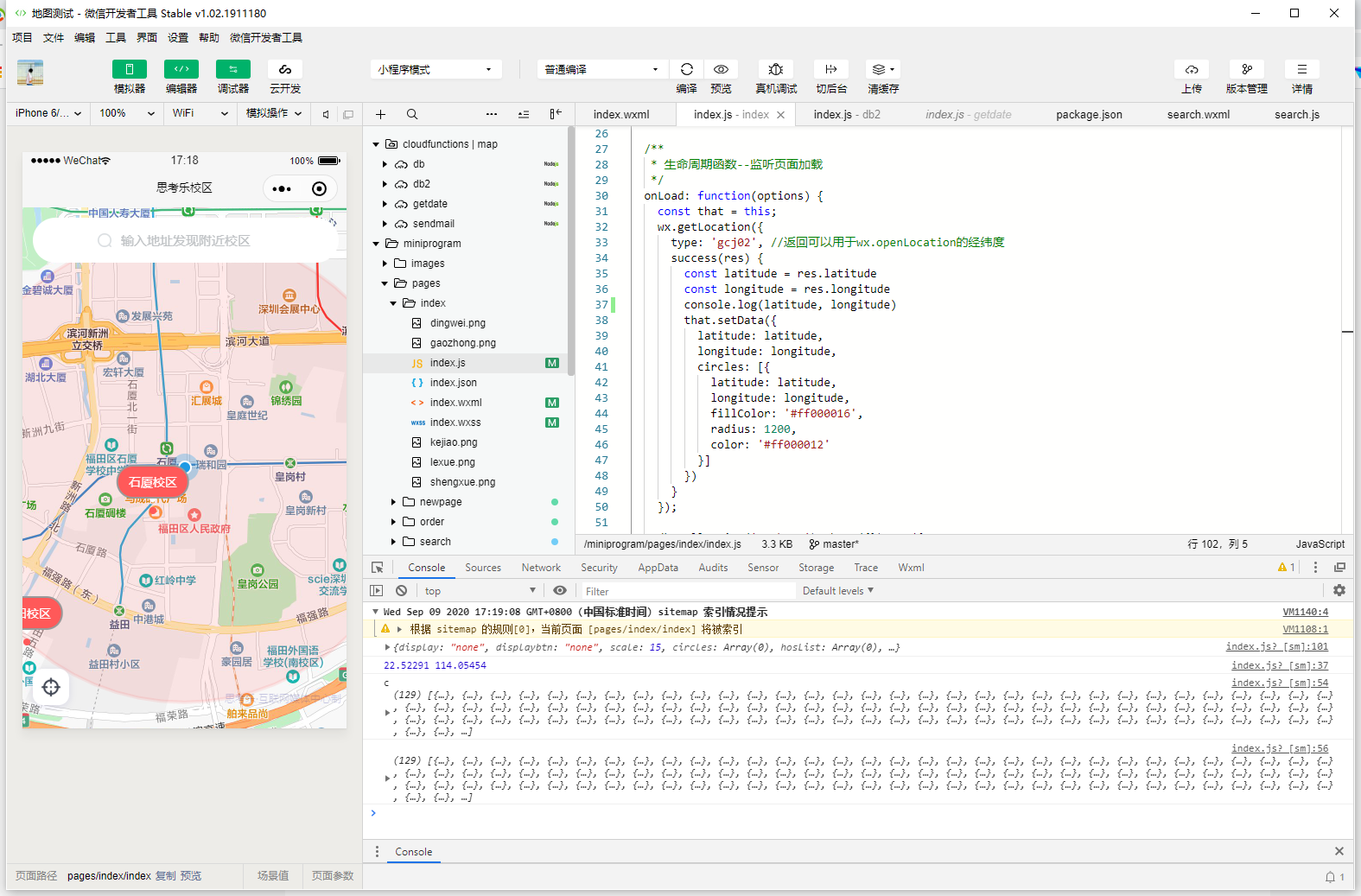Click the 编译 compile refresh icon
This screenshot has width=1361, height=896.
686,70
